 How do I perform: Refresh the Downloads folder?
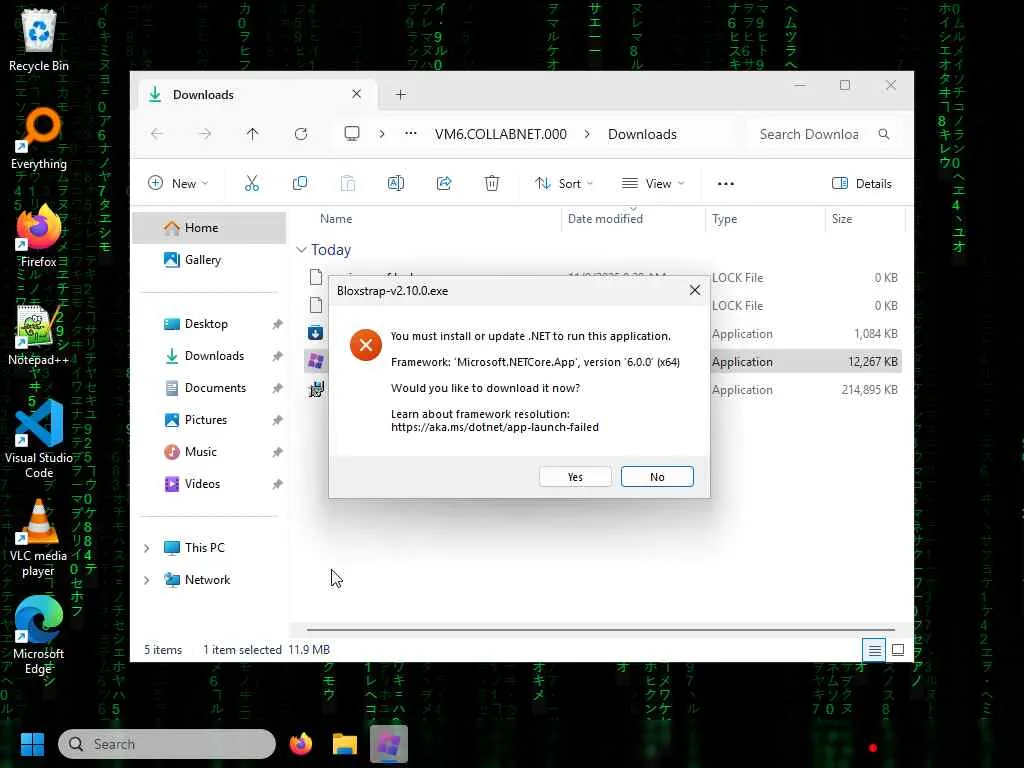point(300,134)
